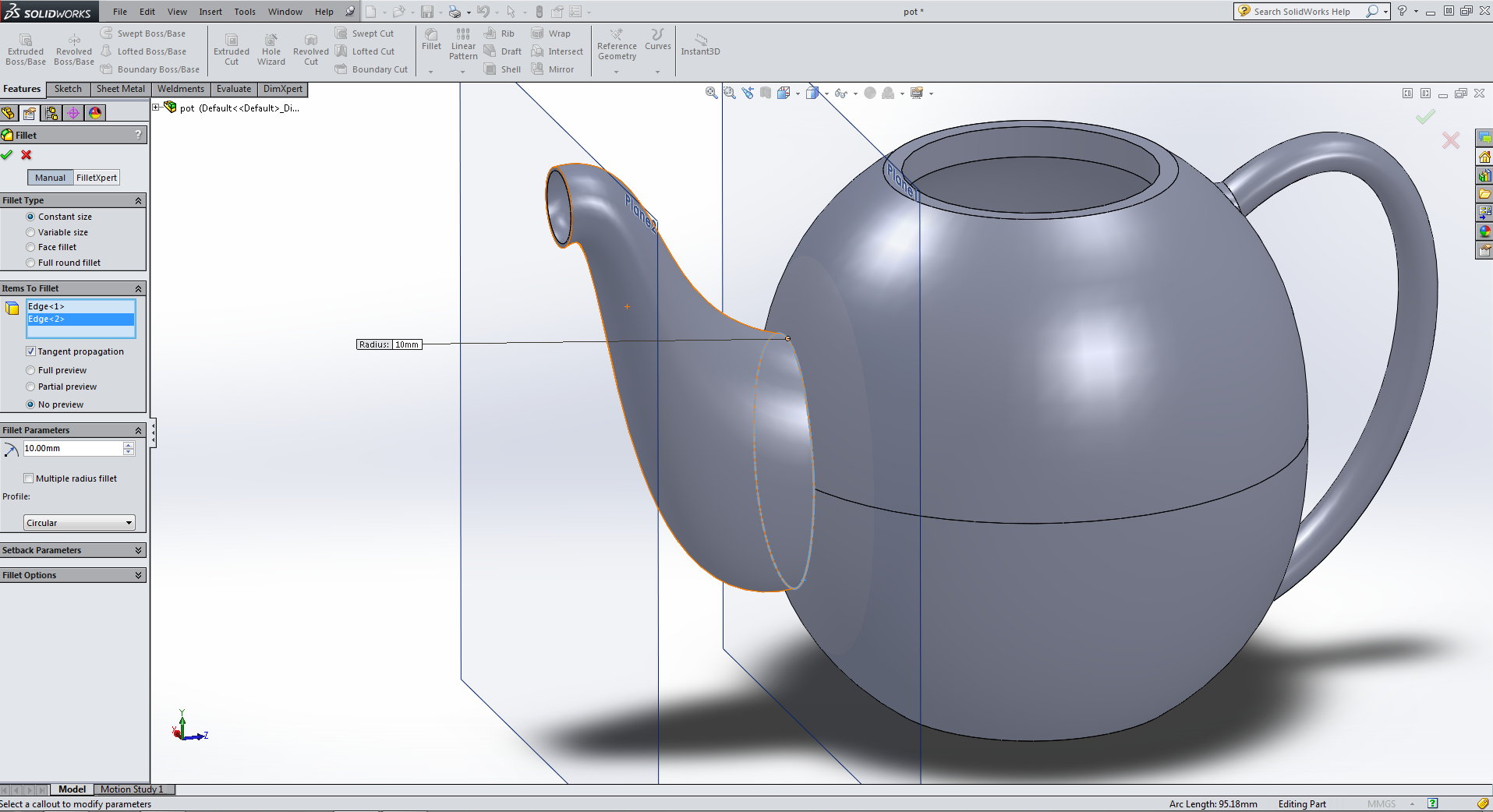Image resolution: width=1493 pixels, height=812 pixels.
Task: Select Edge<1> in Items To Fillet
Action: pos(80,306)
